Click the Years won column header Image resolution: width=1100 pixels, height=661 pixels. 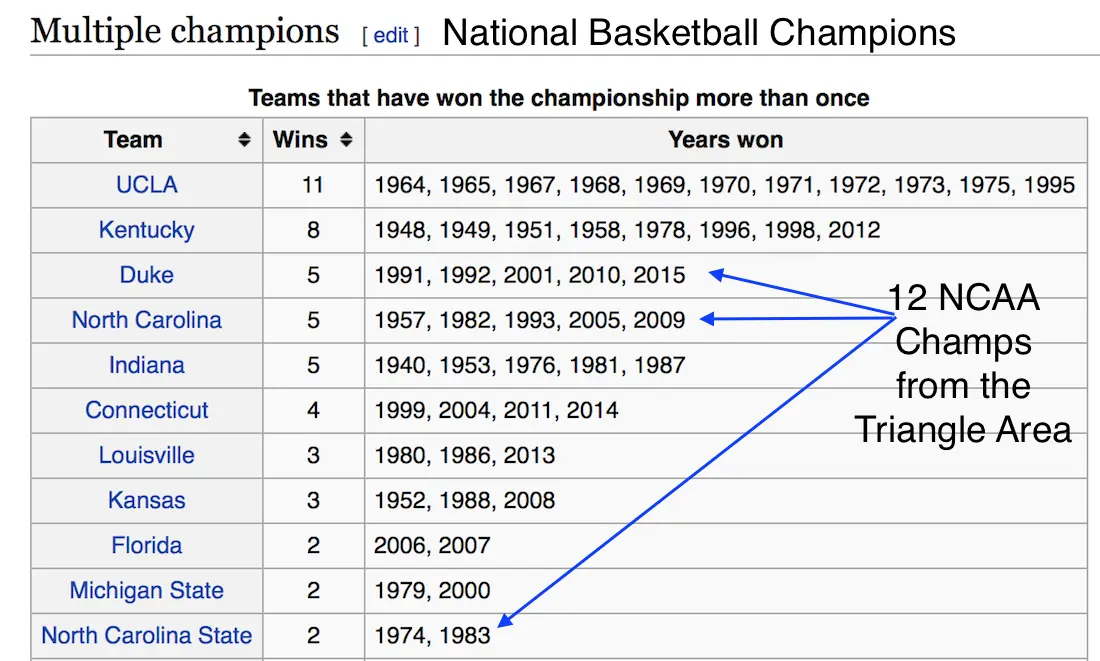tap(725, 140)
